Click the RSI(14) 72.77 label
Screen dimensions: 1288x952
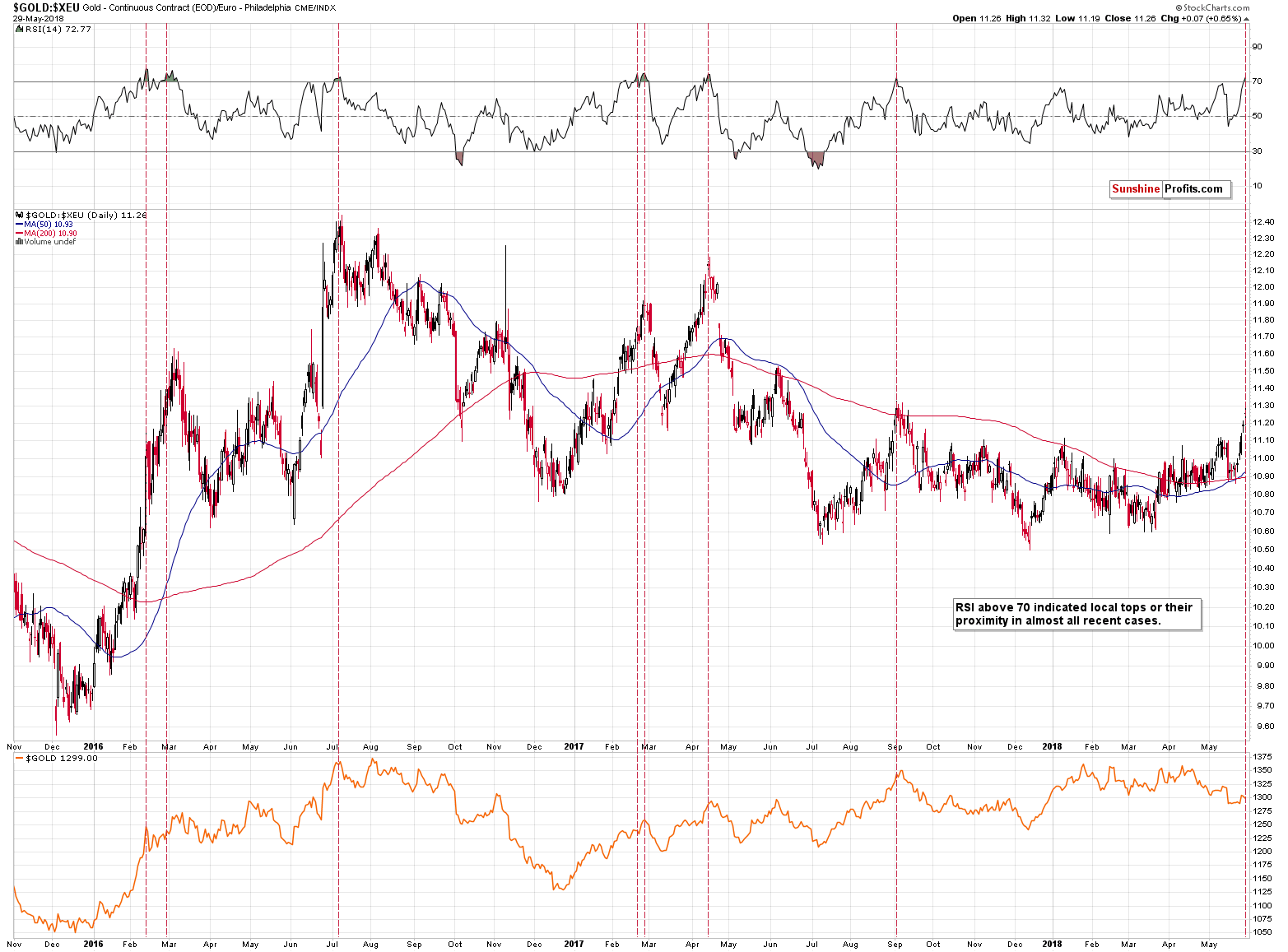(x=58, y=29)
